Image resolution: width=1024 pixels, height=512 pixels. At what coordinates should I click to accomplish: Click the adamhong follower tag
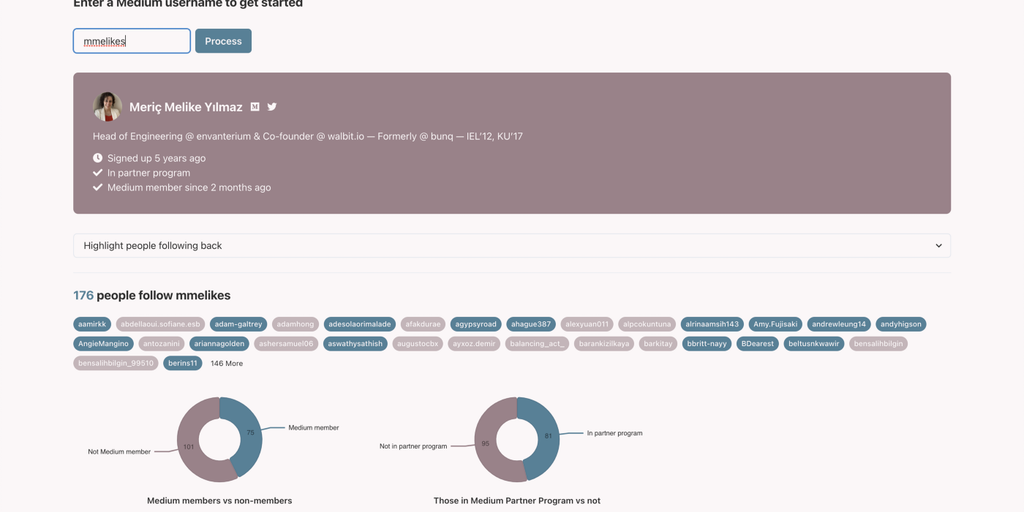pyautogui.click(x=295, y=324)
